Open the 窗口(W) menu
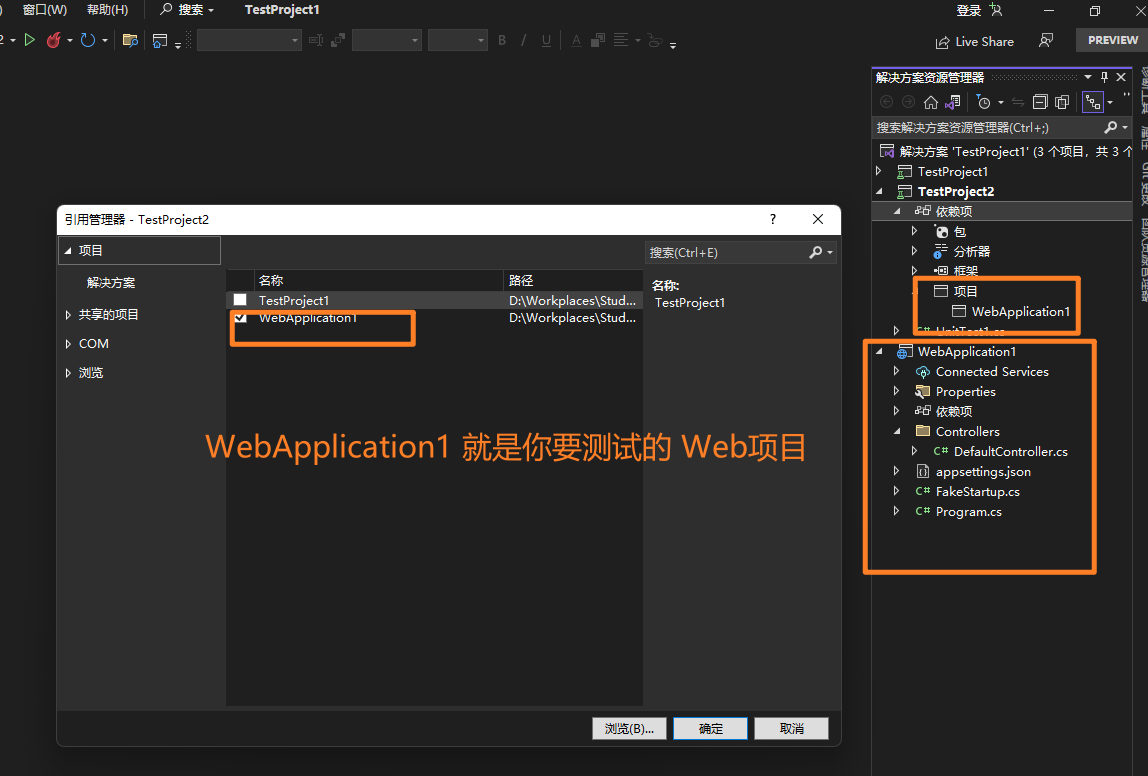 point(45,10)
